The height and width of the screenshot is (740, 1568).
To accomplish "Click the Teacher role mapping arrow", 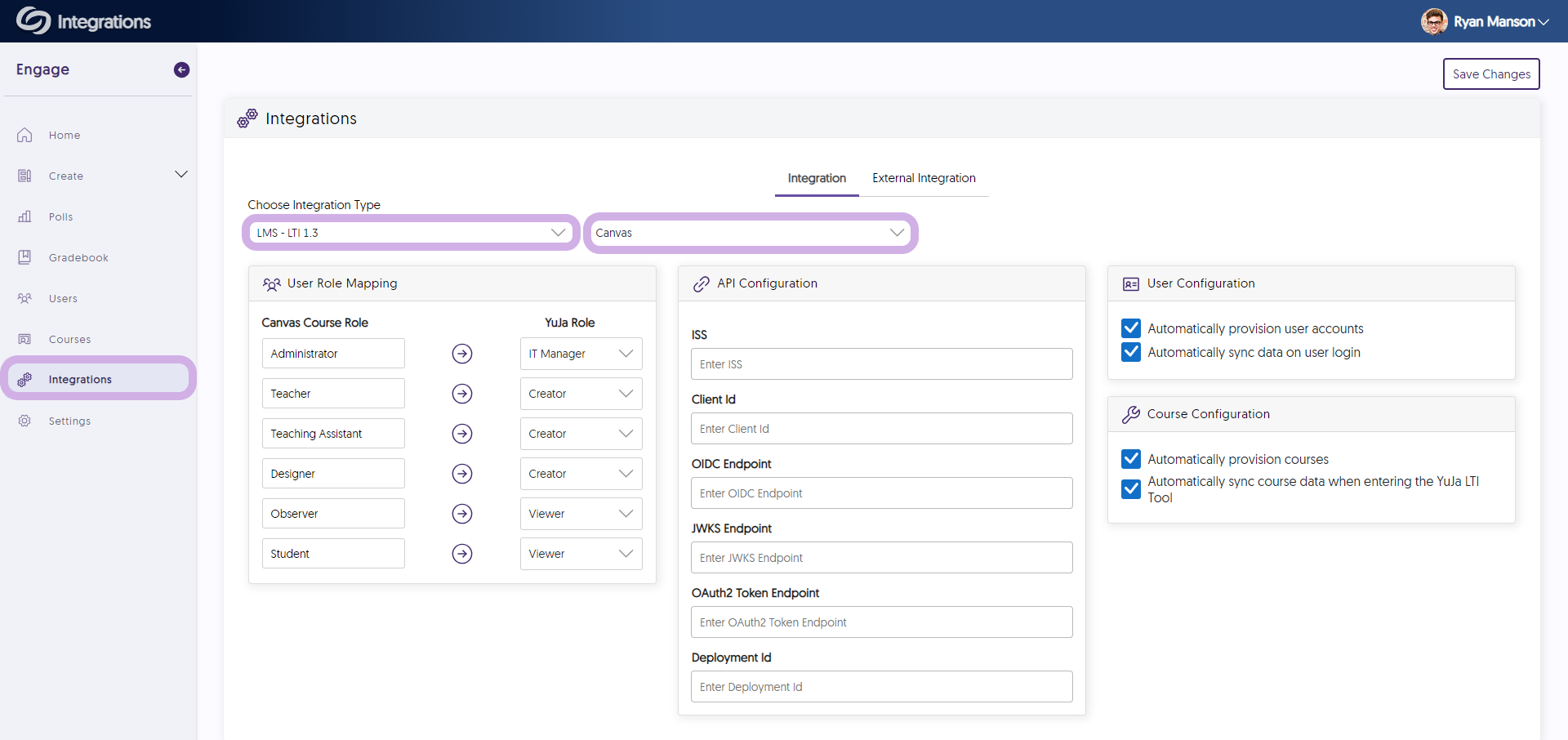I will [462, 394].
